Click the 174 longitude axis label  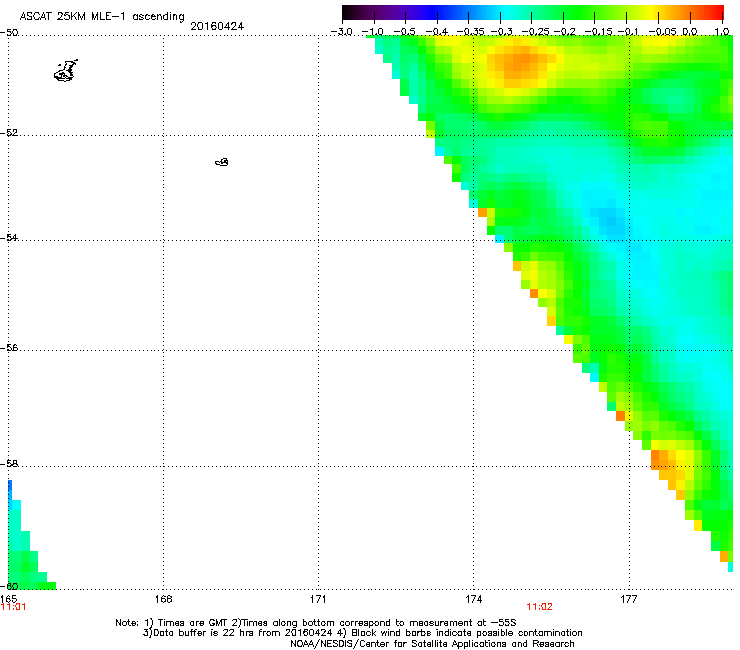pyautogui.click(x=473, y=599)
